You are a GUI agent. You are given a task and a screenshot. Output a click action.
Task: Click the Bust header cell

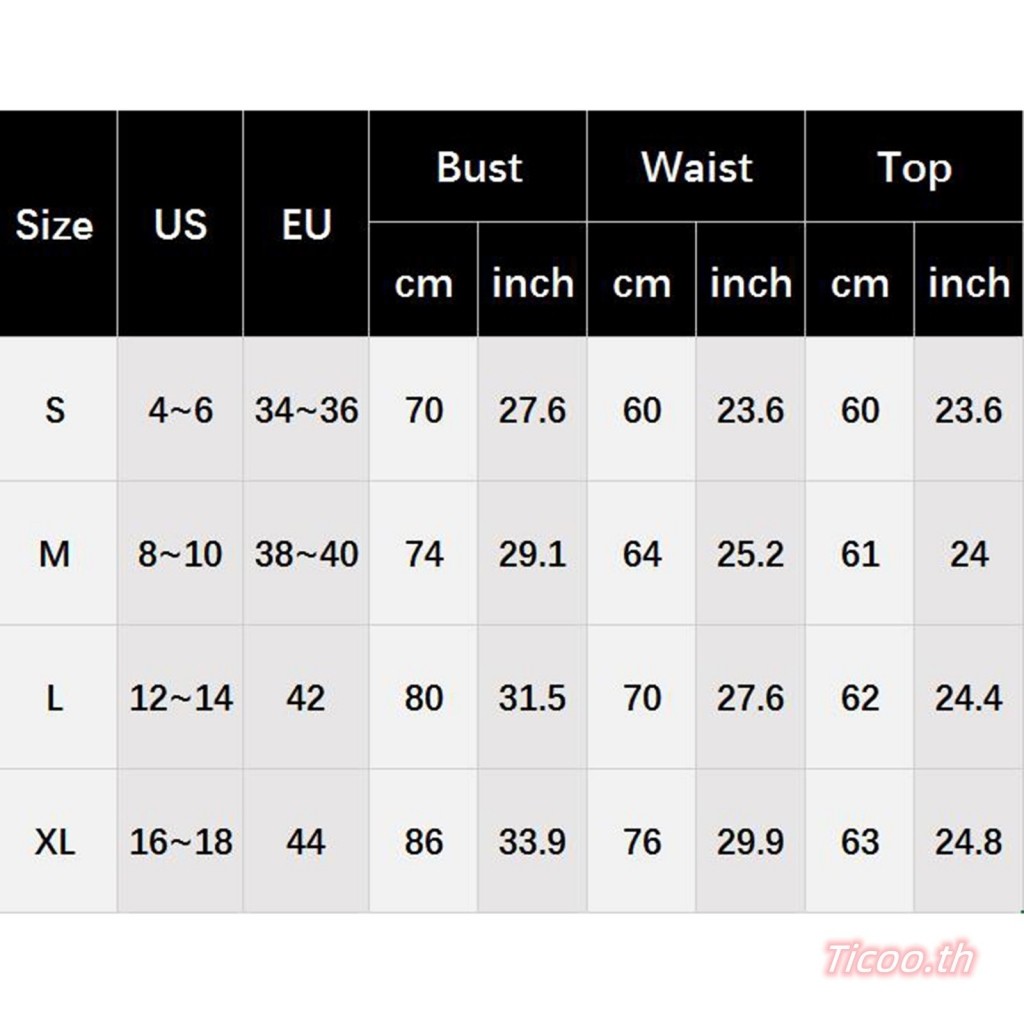pos(478,167)
